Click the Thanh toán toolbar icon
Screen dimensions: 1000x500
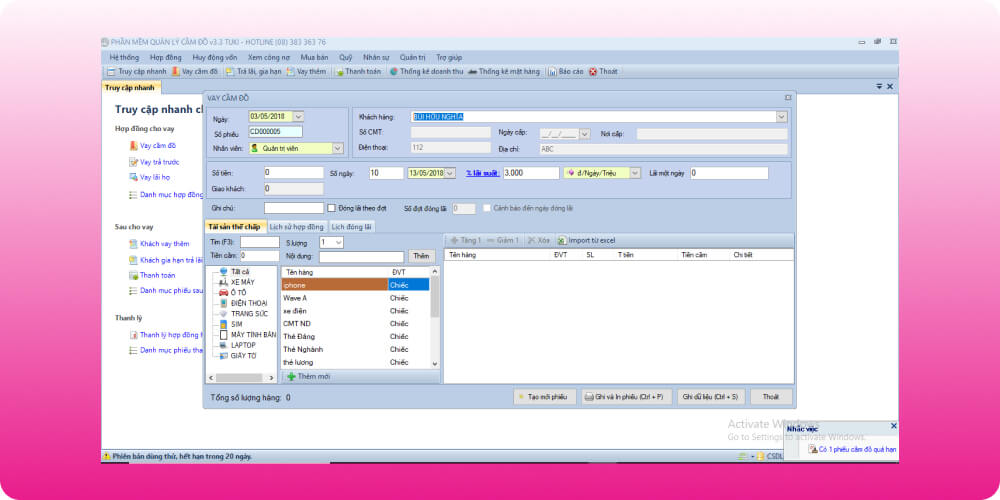point(341,72)
